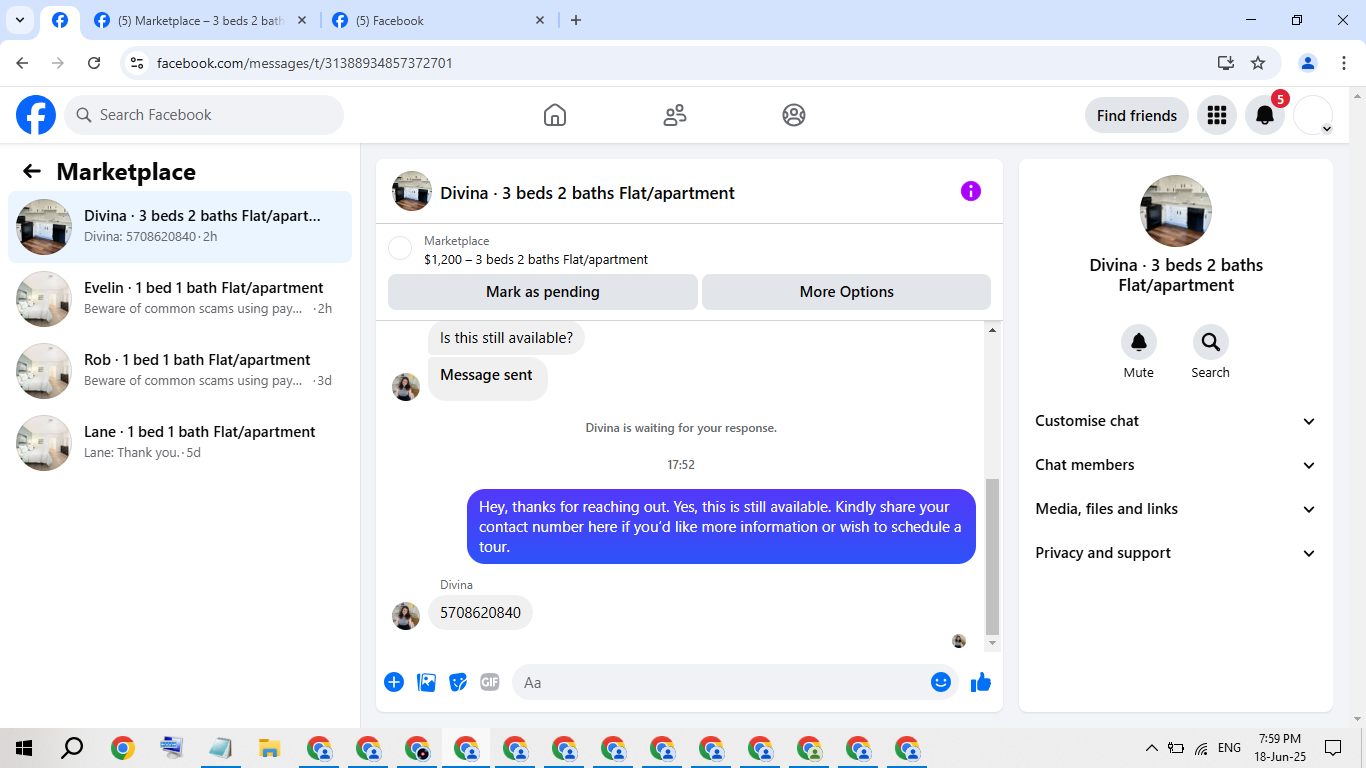Screen dimensions: 1366x768
Task: Click the install app icon in address bar
Action: (1226, 63)
